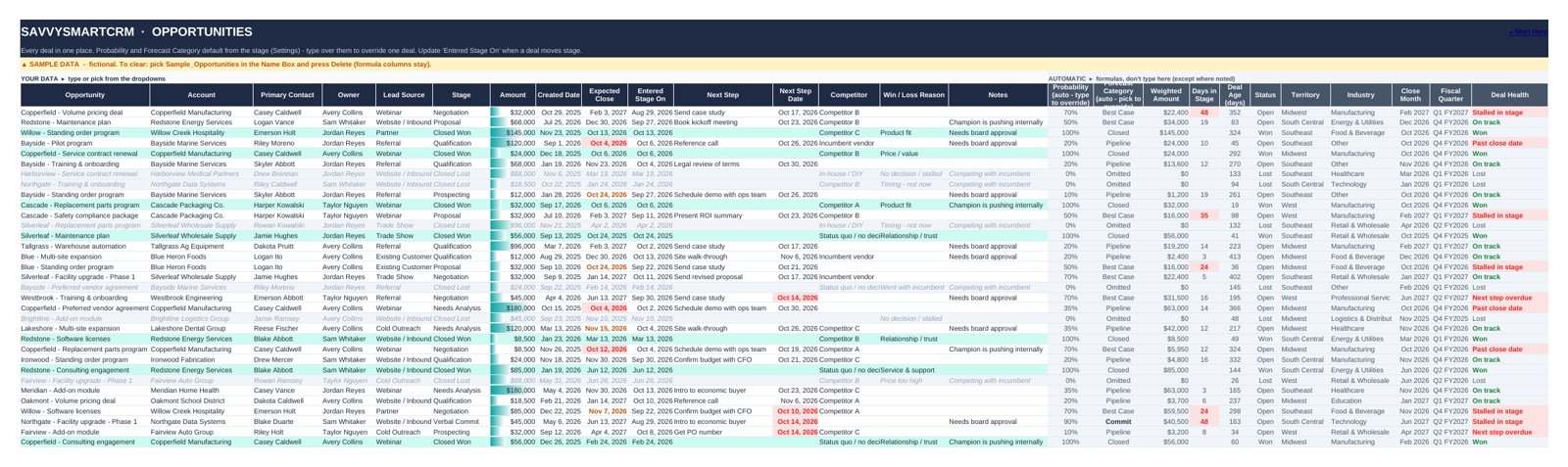Screen dimensions: 1568x467
Task: Click 'Service & support' win/loss reason cell
Action: 913,370
